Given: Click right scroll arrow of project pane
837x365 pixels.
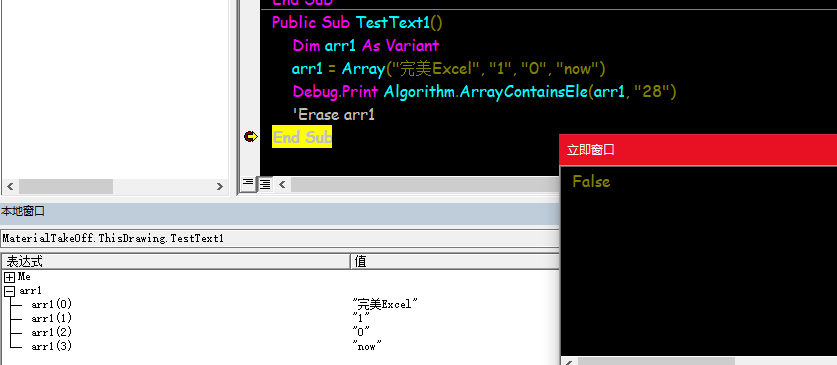Looking at the screenshot, I should click(220, 186).
